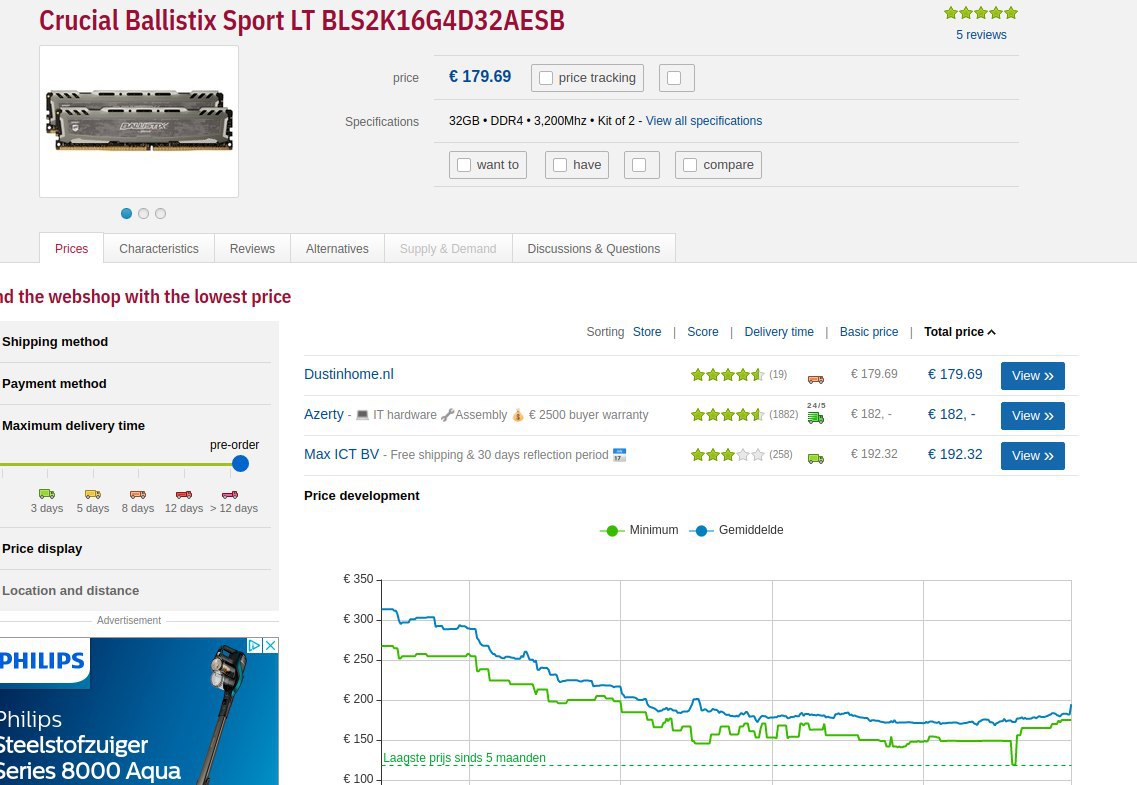Click the Max ICT BV star rating
This screenshot has width=1137, height=785.
727,454
